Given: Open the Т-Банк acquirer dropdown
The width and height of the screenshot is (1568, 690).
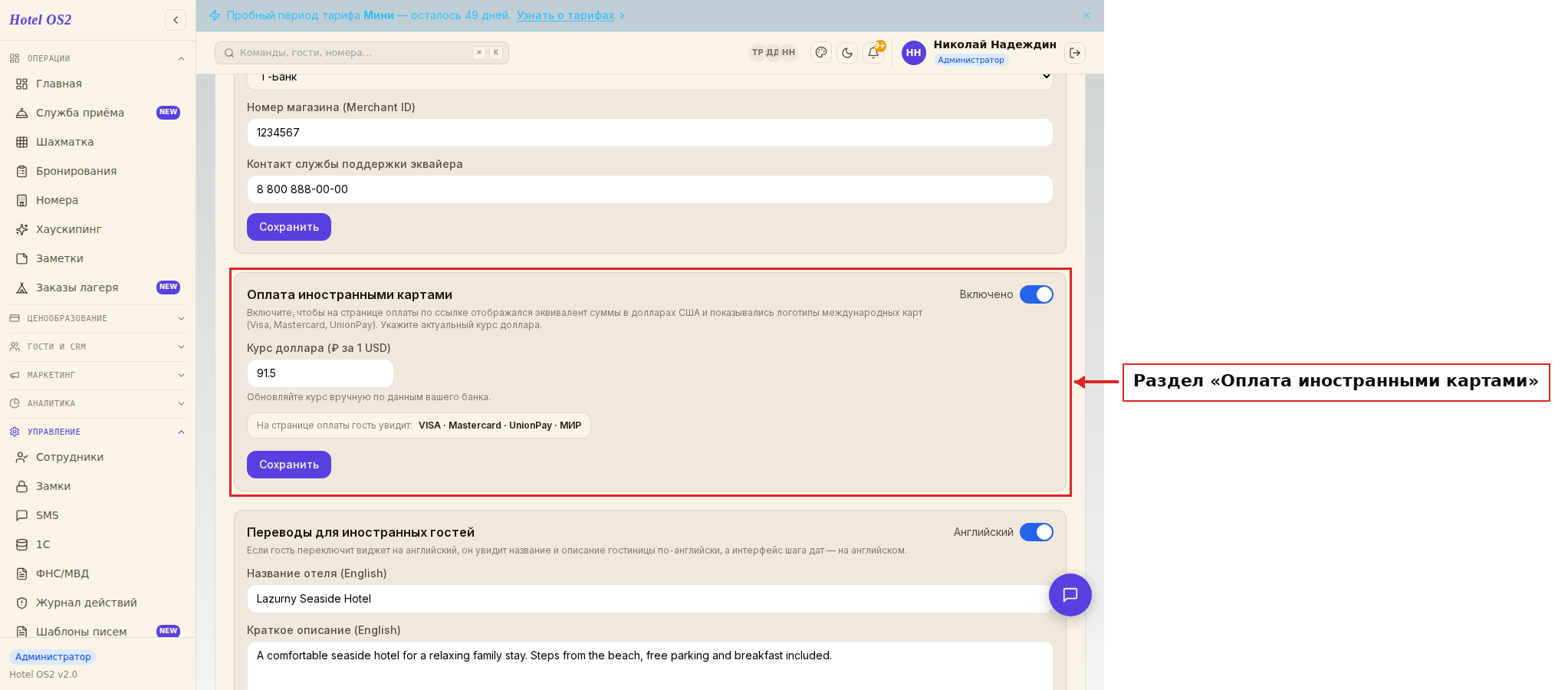Looking at the screenshot, I should (x=649, y=78).
